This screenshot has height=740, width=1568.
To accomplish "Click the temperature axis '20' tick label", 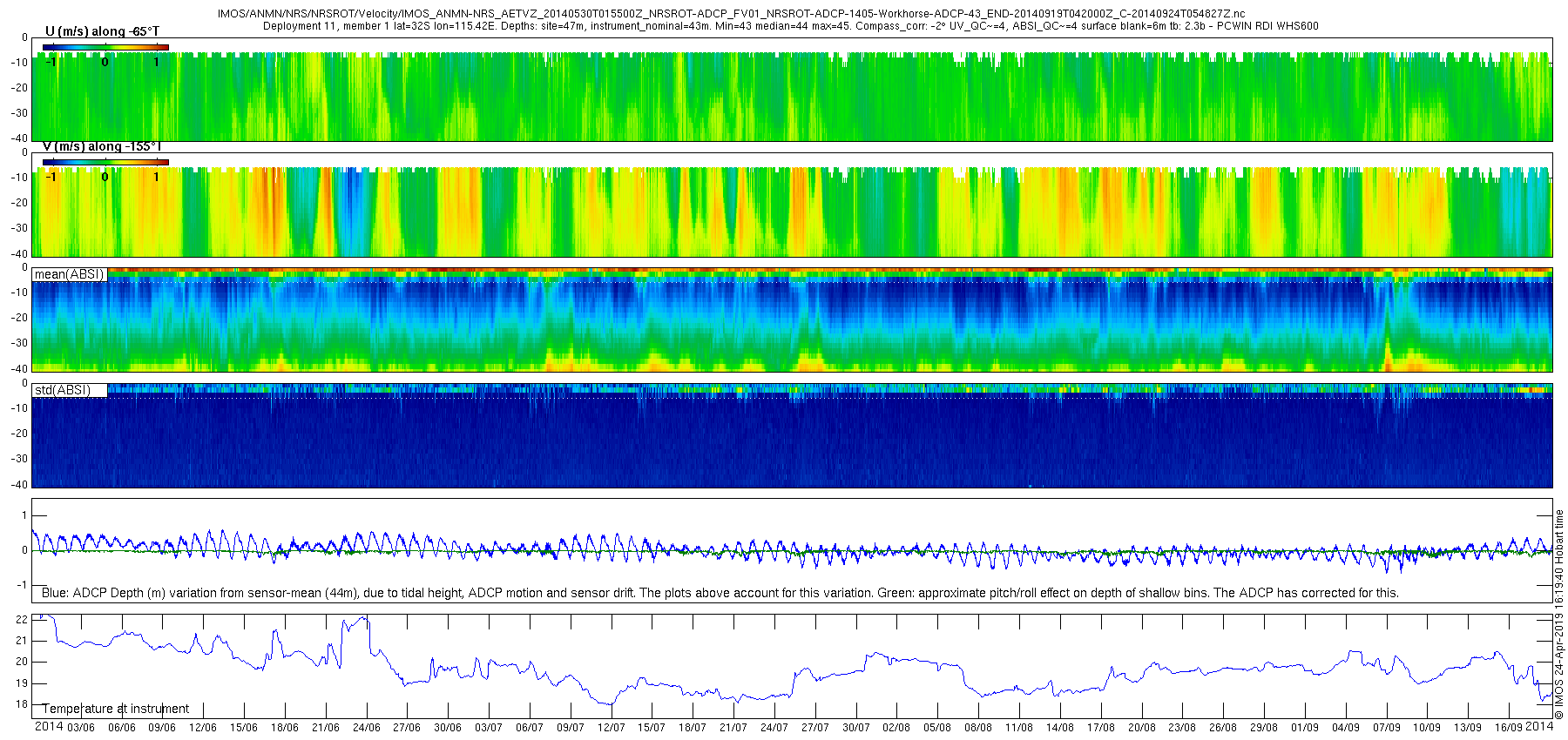I will 23,662.
